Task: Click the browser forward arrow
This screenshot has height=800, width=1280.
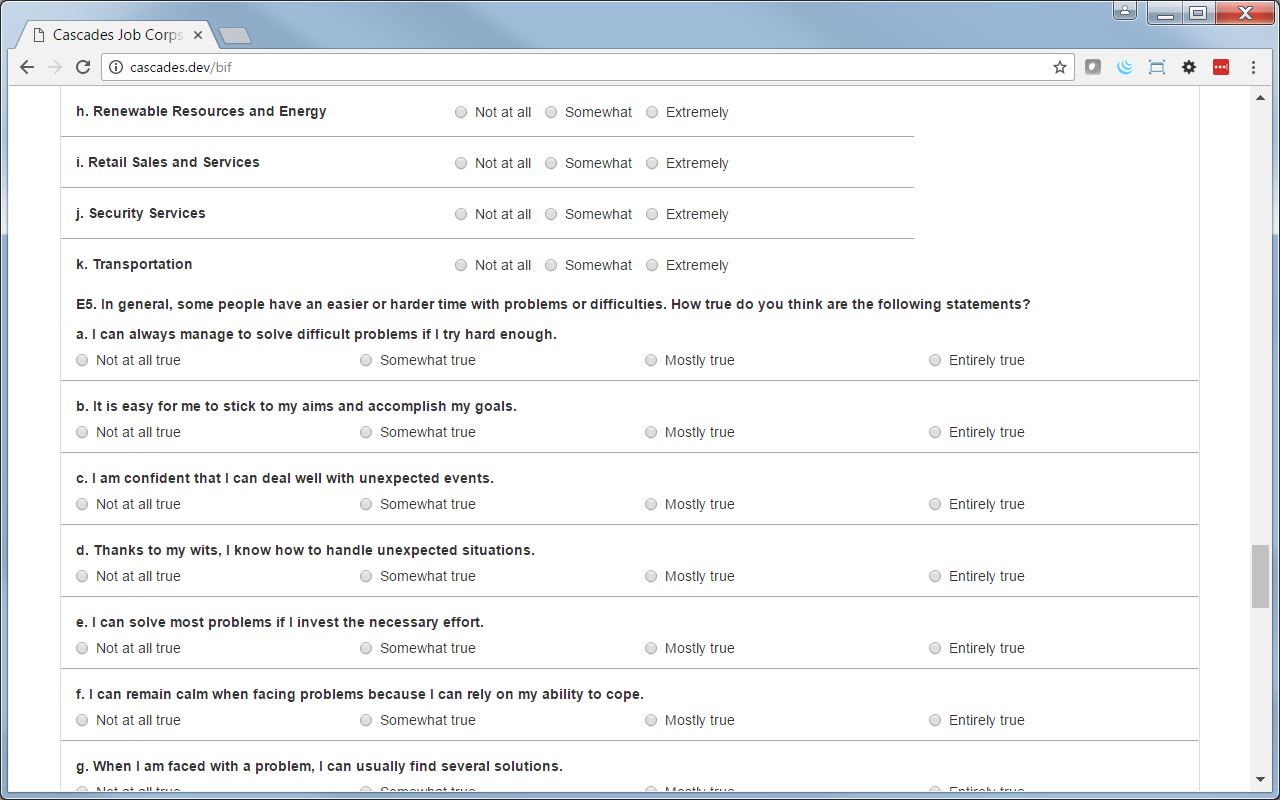Action: (55, 67)
